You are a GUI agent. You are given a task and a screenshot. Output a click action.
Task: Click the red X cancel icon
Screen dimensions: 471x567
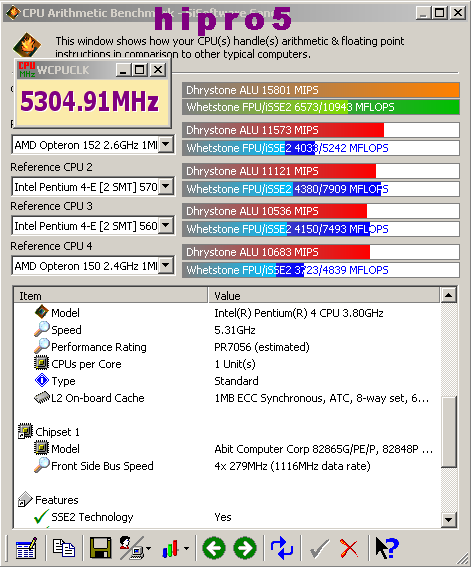(349, 549)
